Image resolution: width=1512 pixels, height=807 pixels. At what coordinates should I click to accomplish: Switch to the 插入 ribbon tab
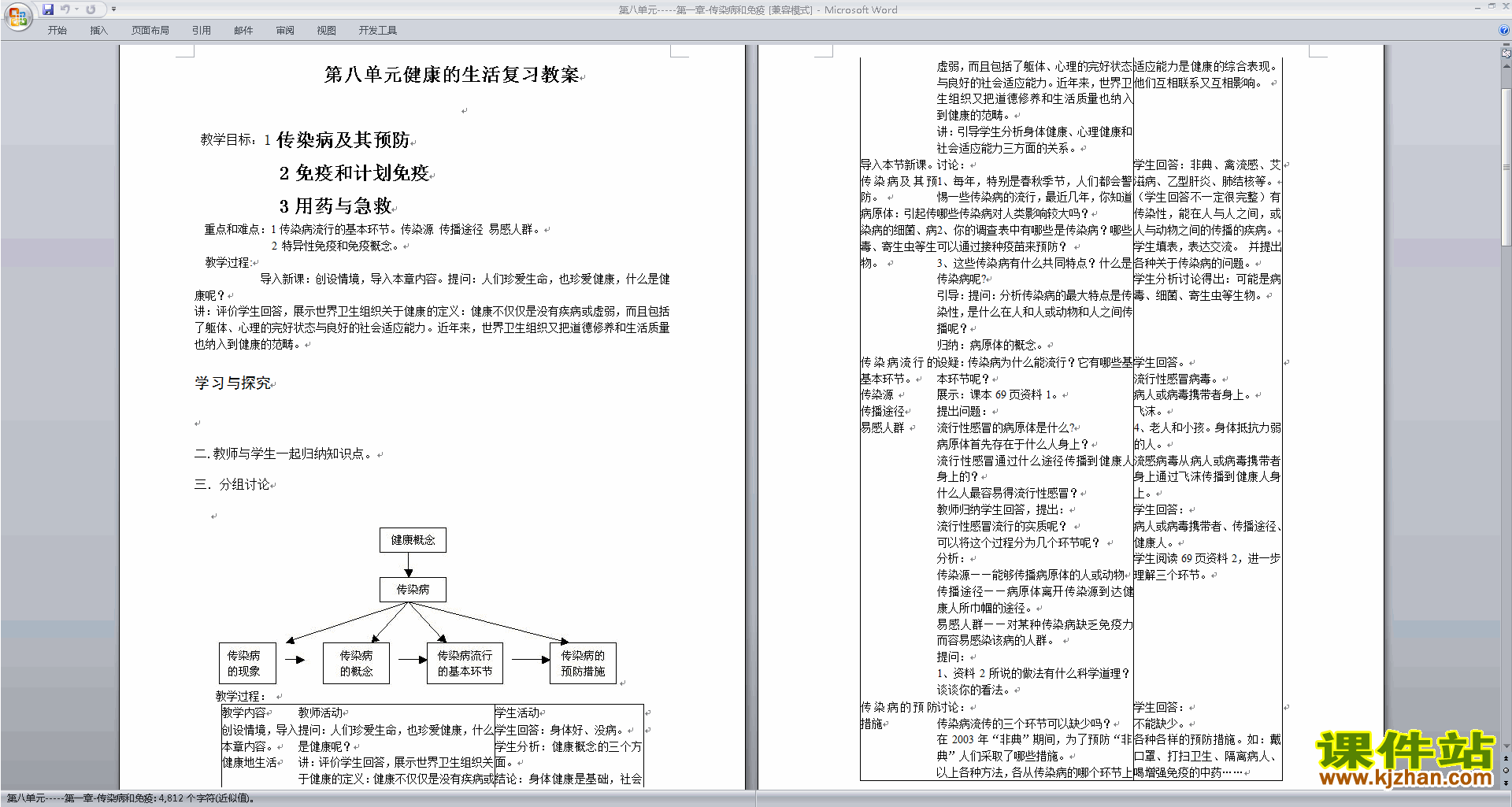pyautogui.click(x=98, y=30)
